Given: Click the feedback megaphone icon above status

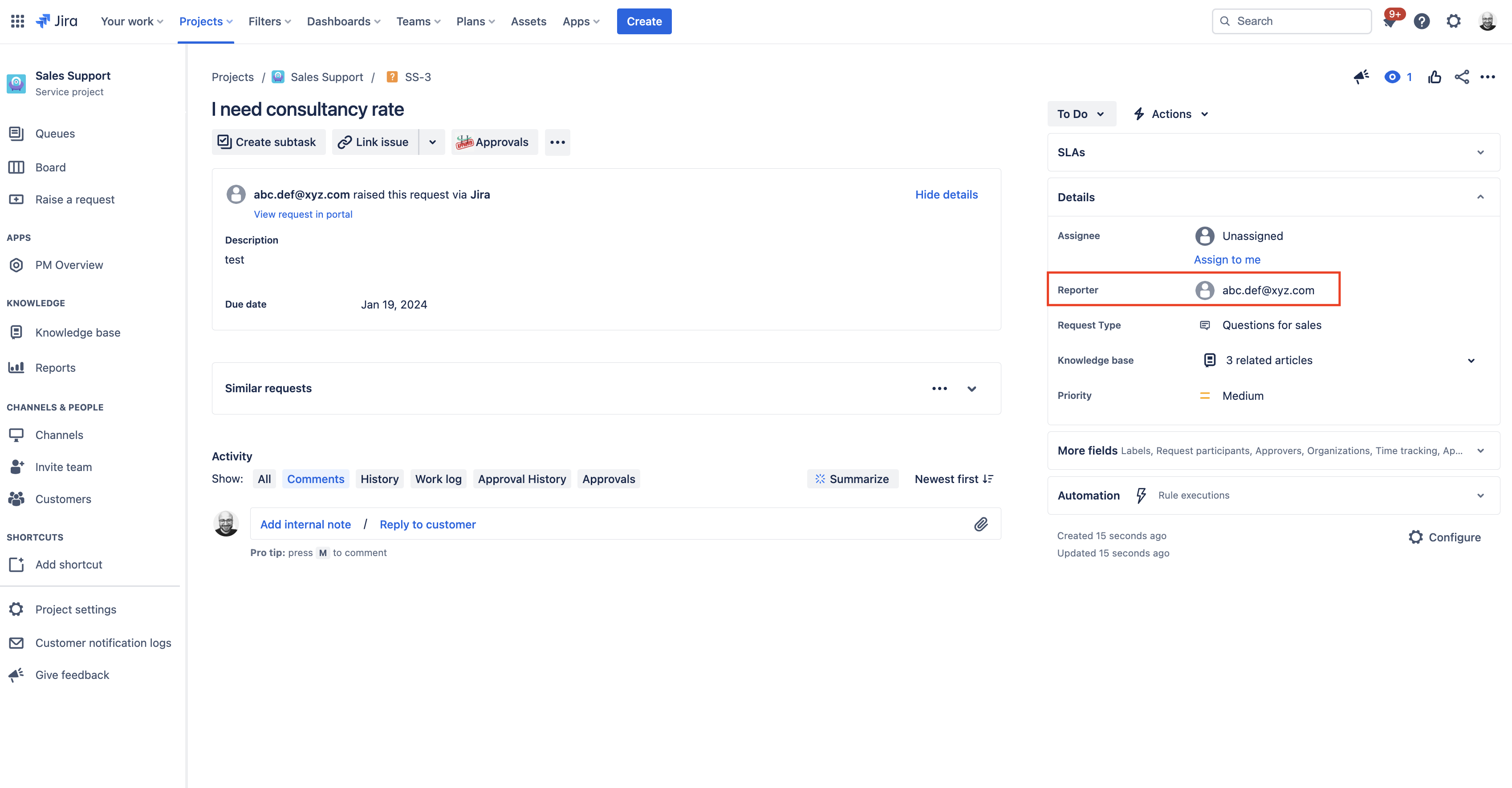Looking at the screenshot, I should click(x=1361, y=77).
